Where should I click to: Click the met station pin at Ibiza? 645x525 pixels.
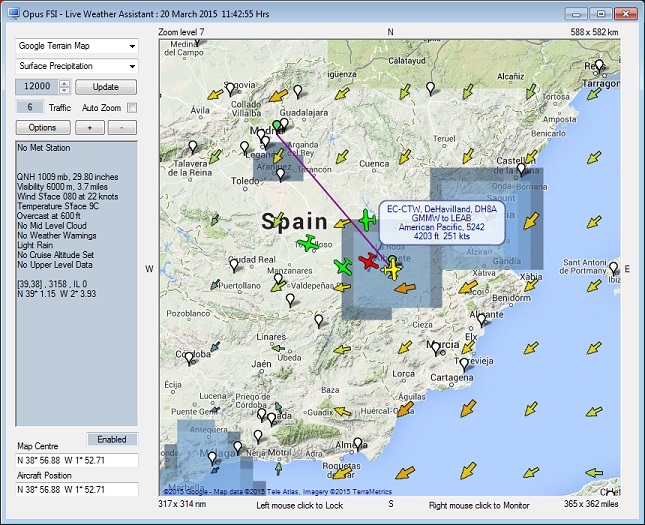614,269
